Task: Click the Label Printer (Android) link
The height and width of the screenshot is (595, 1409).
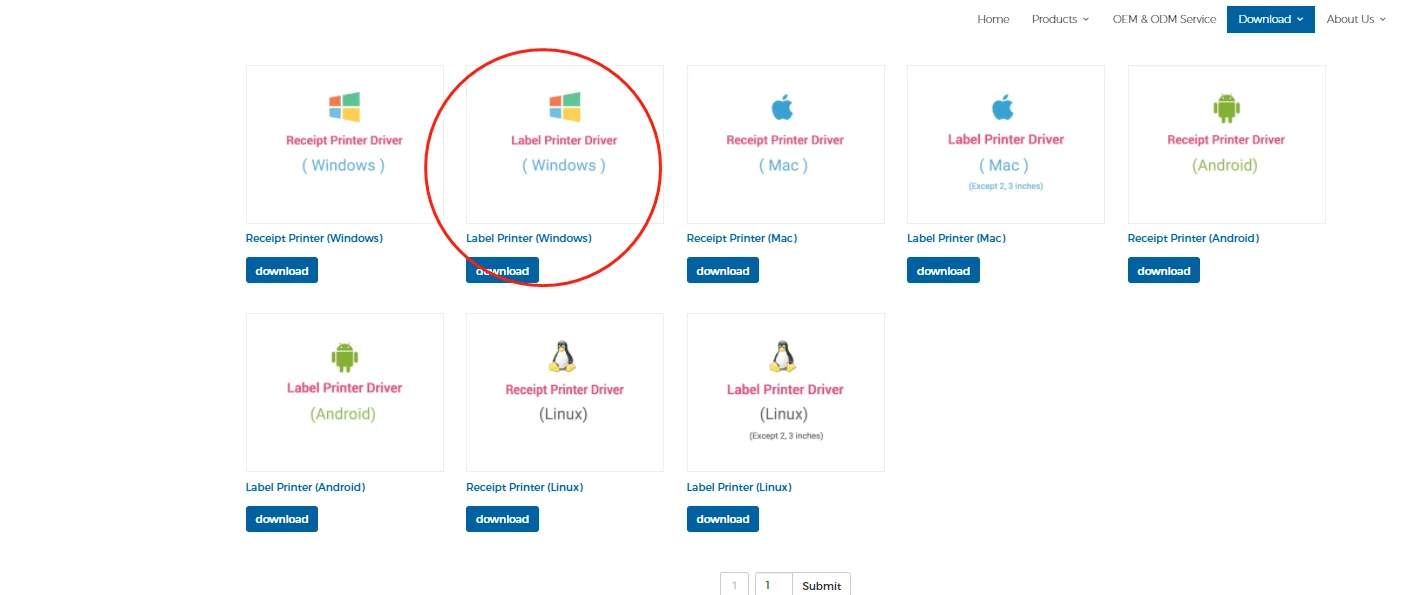Action: tap(305, 487)
